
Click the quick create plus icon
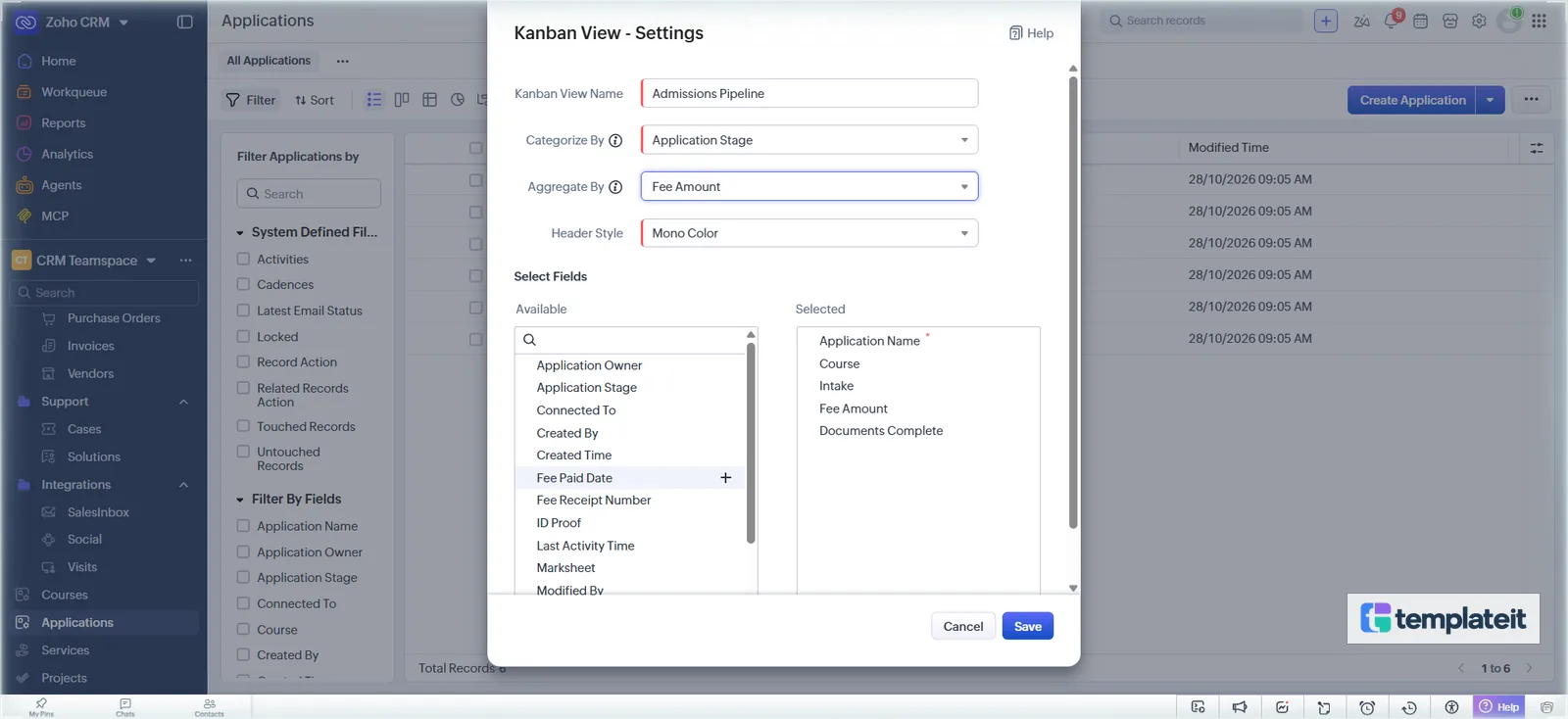tap(1326, 21)
